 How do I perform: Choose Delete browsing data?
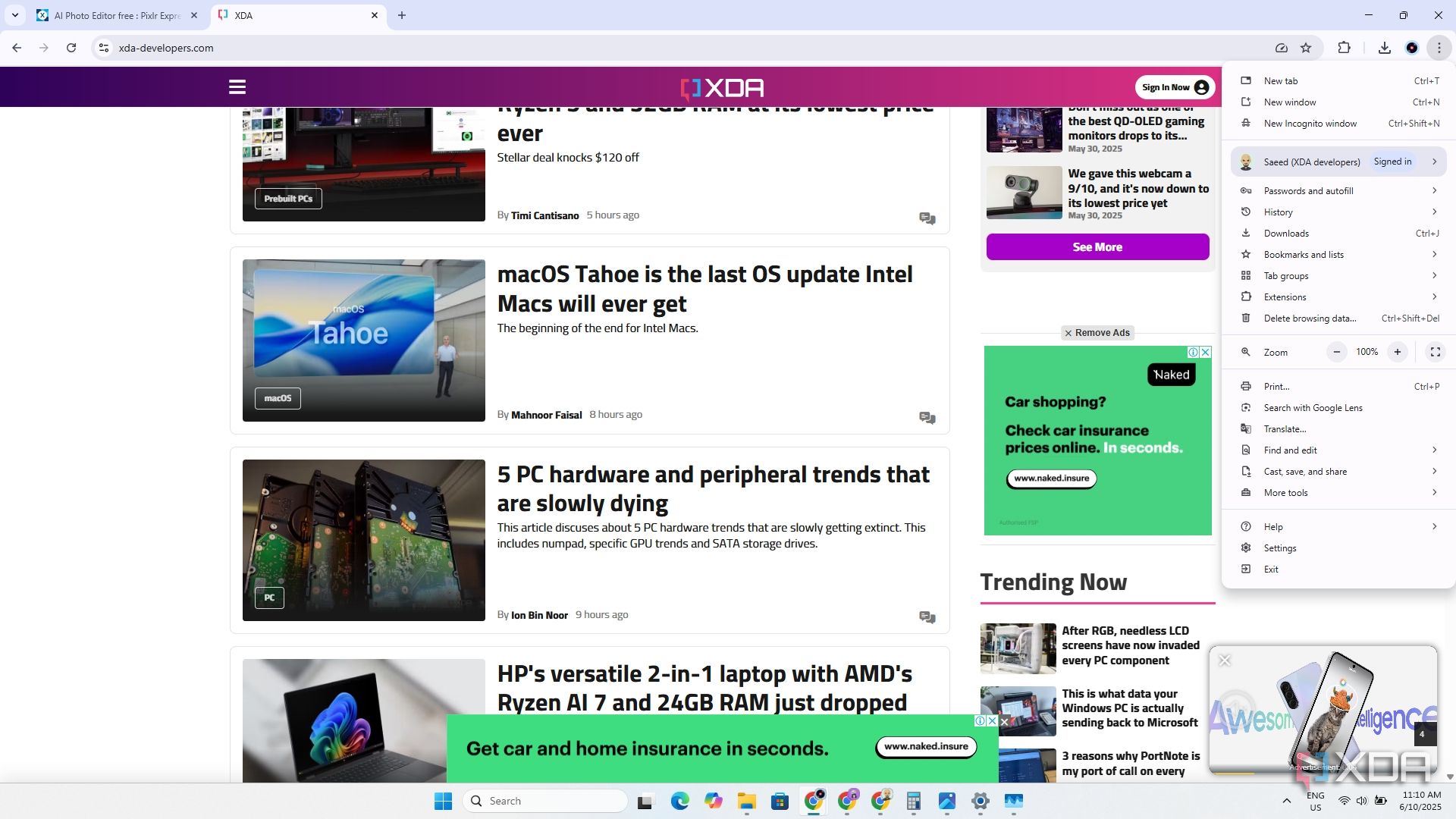[1338, 318]
